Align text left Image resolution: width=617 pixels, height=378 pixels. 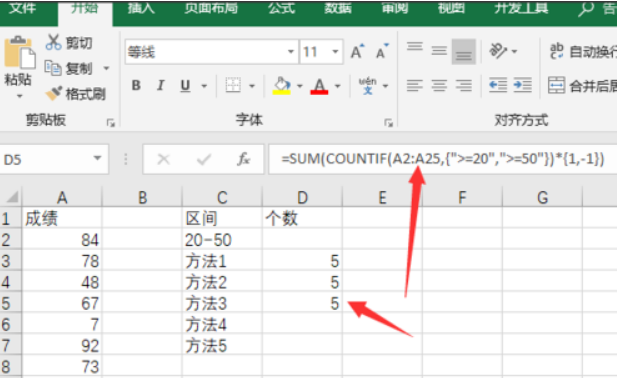point(415,85)
